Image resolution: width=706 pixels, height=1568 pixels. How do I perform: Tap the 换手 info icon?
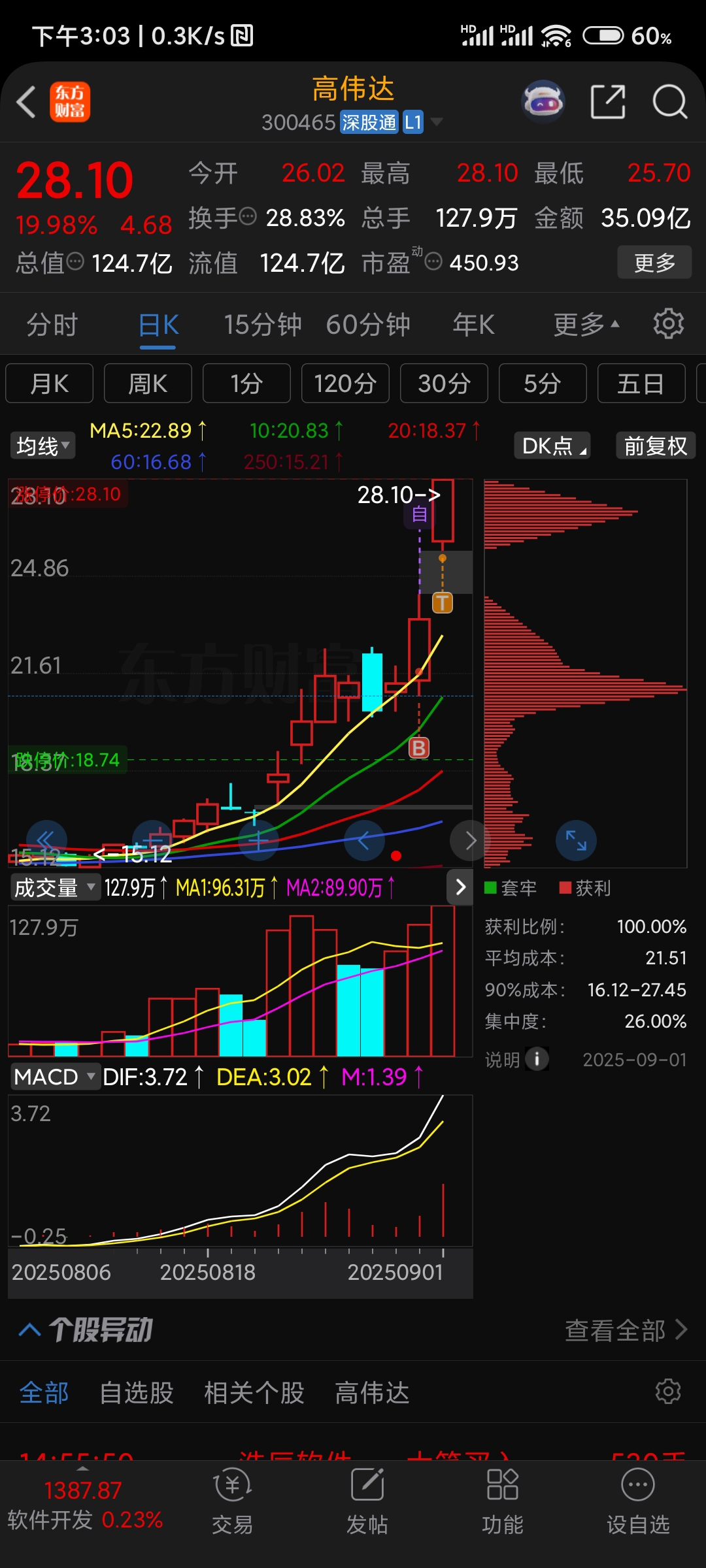pos(248,216)
